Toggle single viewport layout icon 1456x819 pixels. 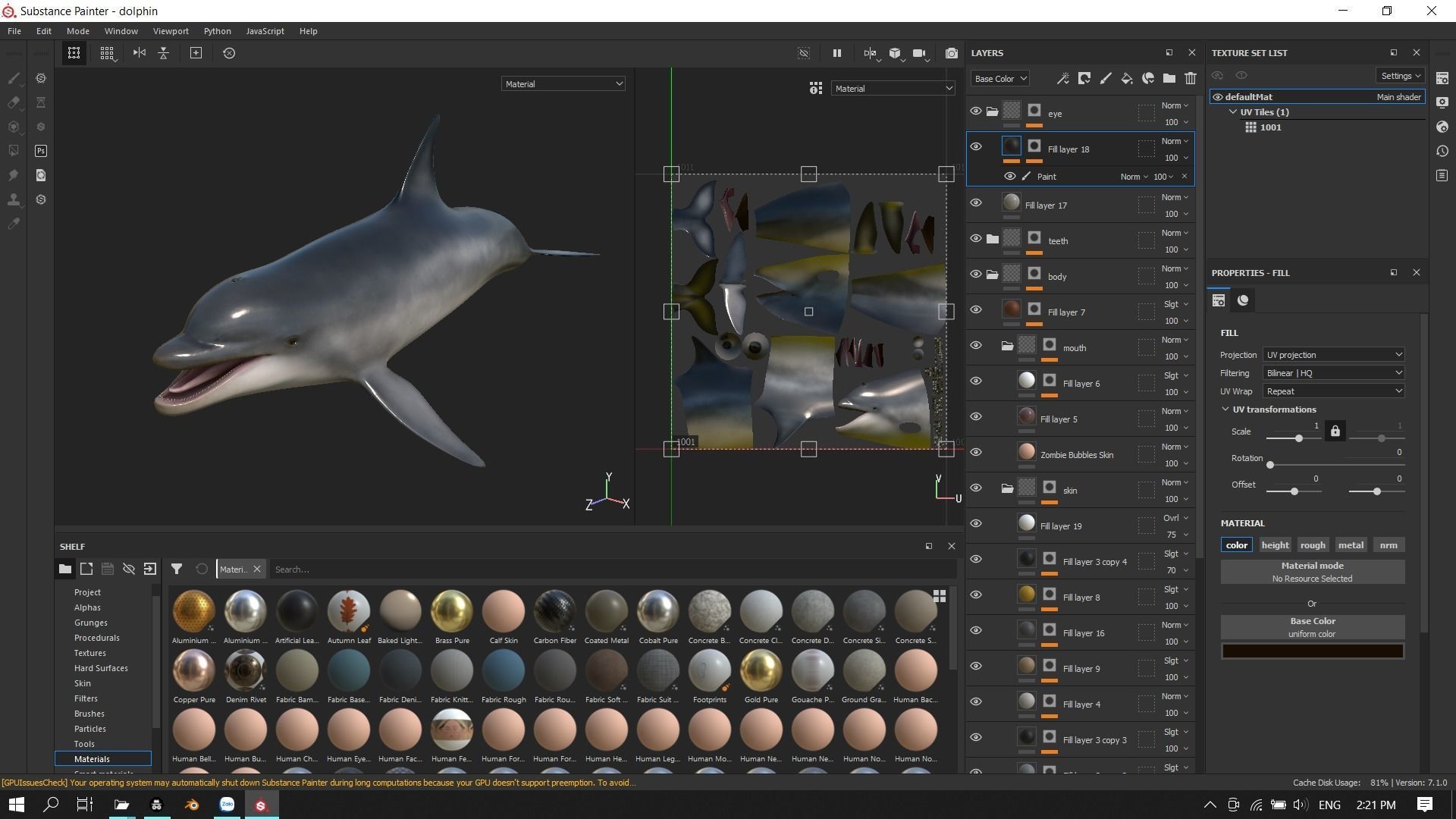pyautogui.click(x=74, y=53)
